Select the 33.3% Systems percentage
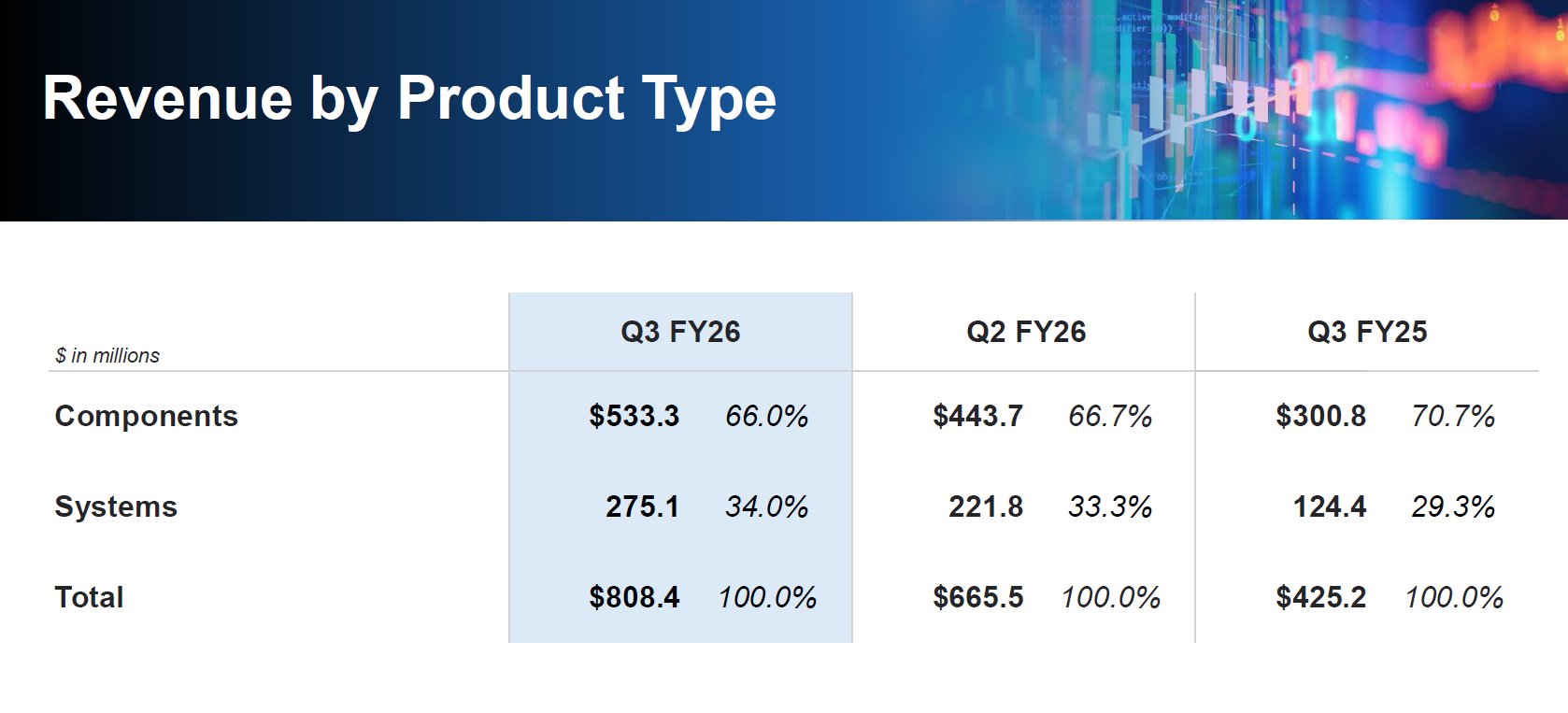The image size is (1568, 713). (1110, 506)
